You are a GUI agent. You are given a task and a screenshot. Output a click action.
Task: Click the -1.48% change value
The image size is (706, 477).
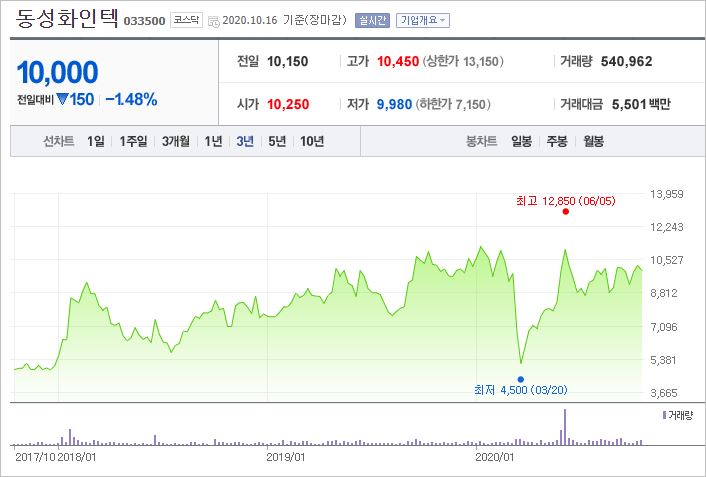click(131, 100)
